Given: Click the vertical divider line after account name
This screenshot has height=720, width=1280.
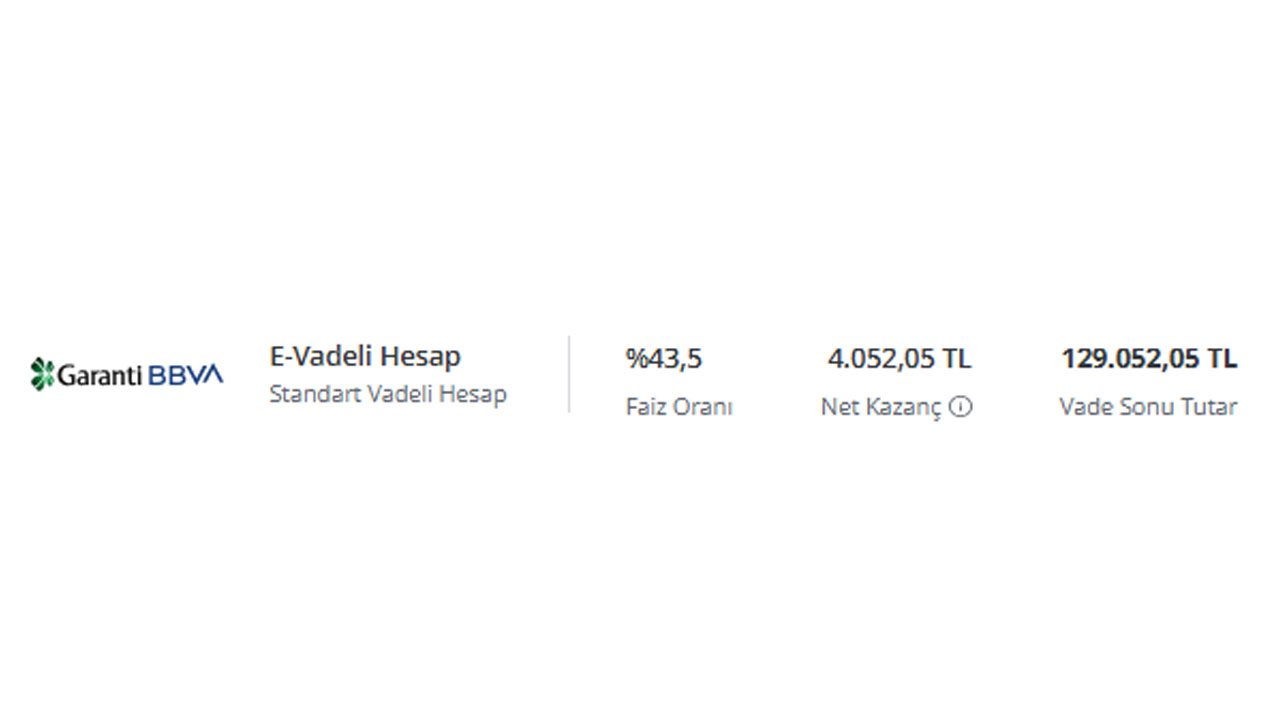Looking at the screenshot, I should tap(569, 374).
